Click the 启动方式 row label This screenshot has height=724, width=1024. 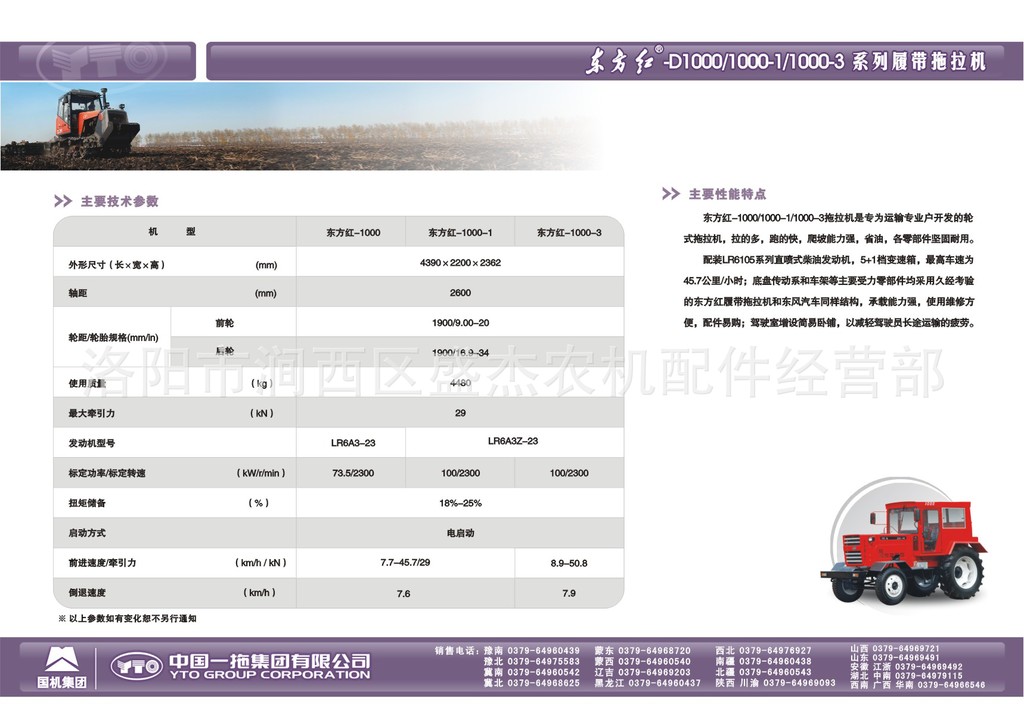coord(87,533)
